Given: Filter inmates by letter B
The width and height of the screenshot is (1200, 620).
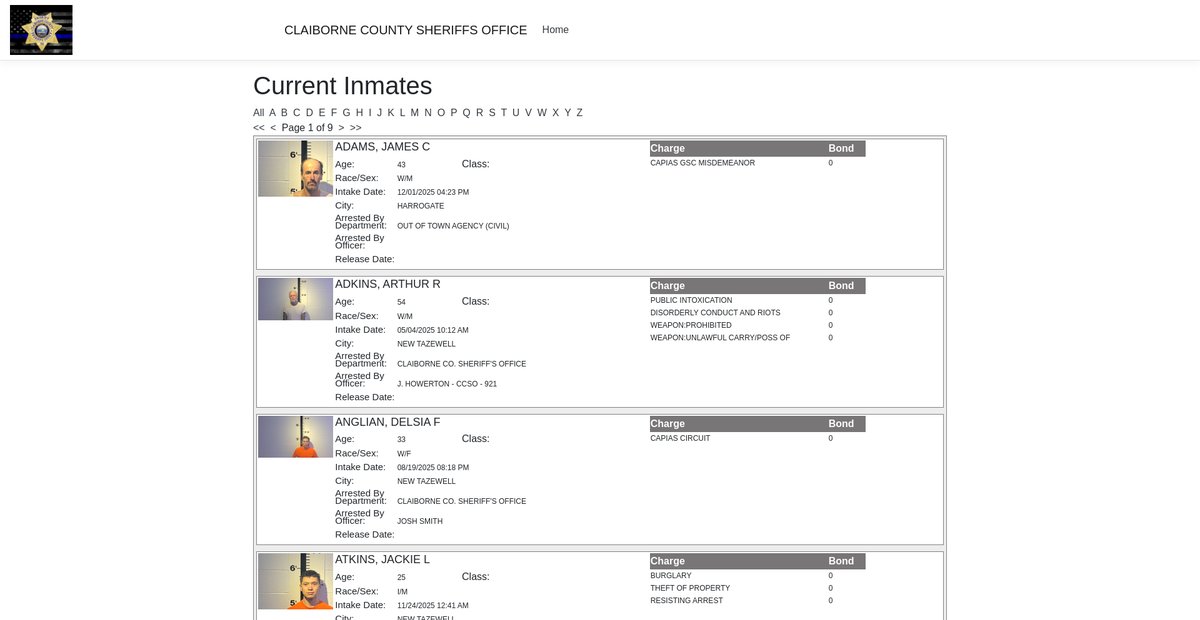Looking at the screenshot, I should coord(284,113).
